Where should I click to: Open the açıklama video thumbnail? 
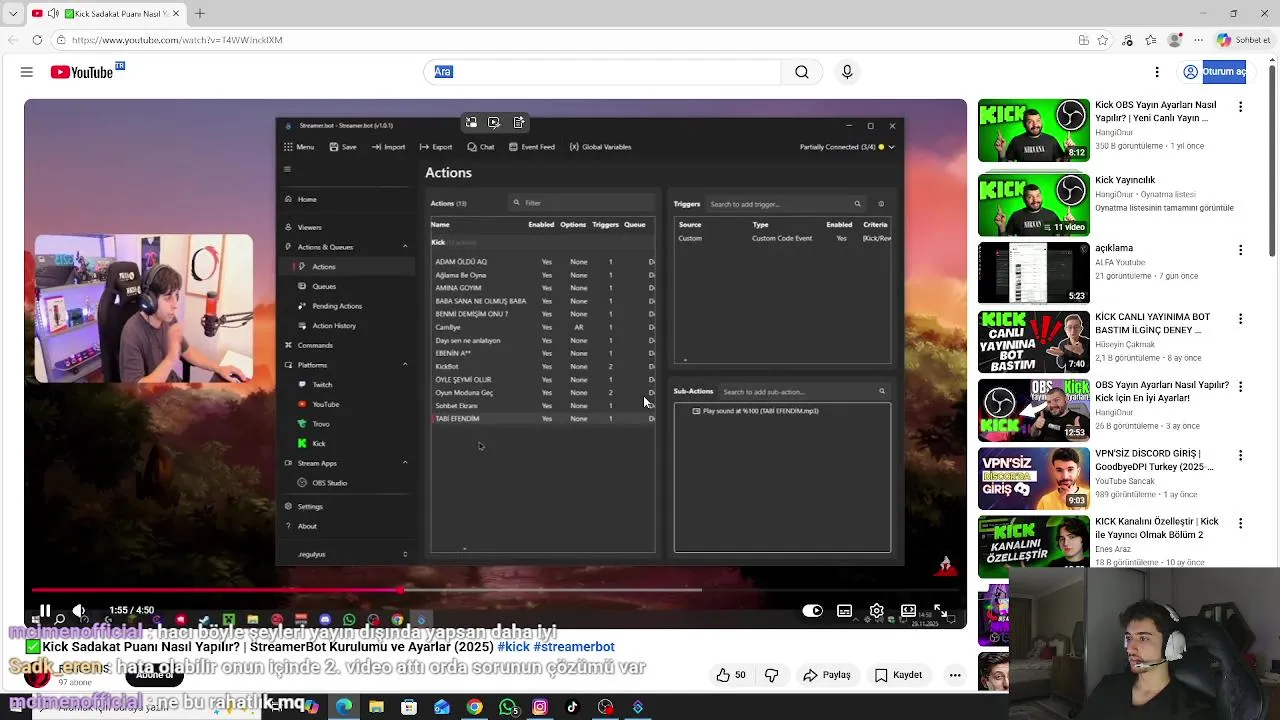[x=1033, y=273]
